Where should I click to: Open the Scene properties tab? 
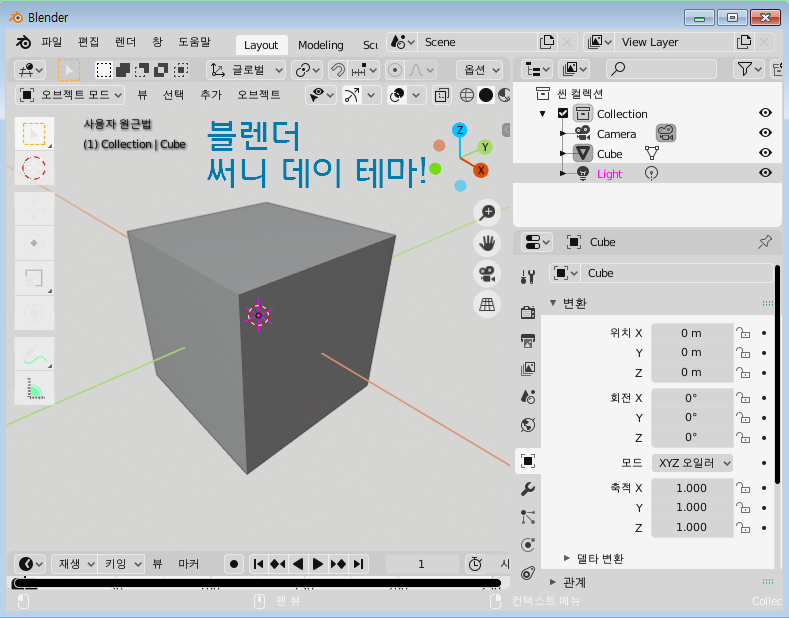click(x=528, y=397)
